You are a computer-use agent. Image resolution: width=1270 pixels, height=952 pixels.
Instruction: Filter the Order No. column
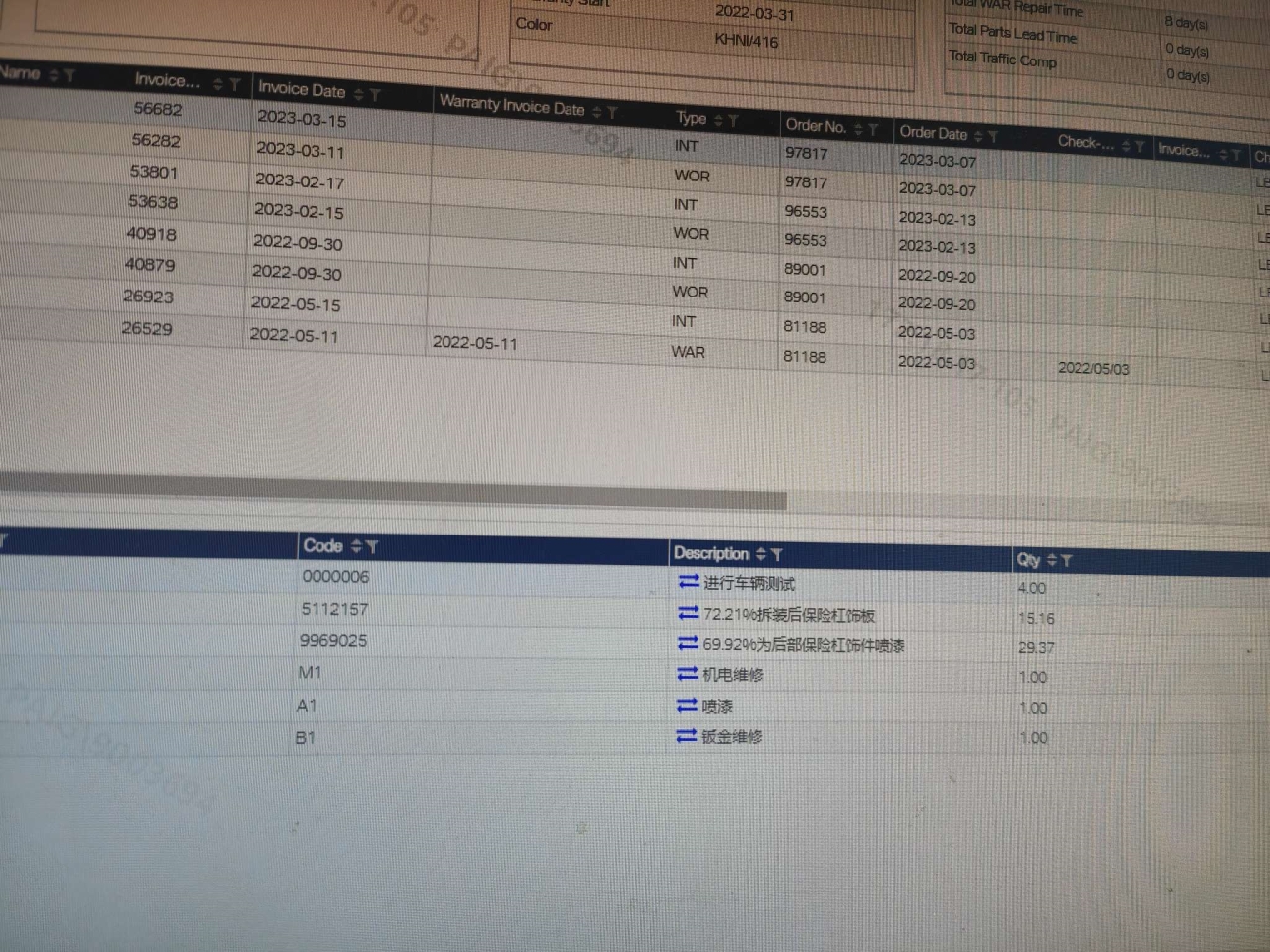[873, 129]
